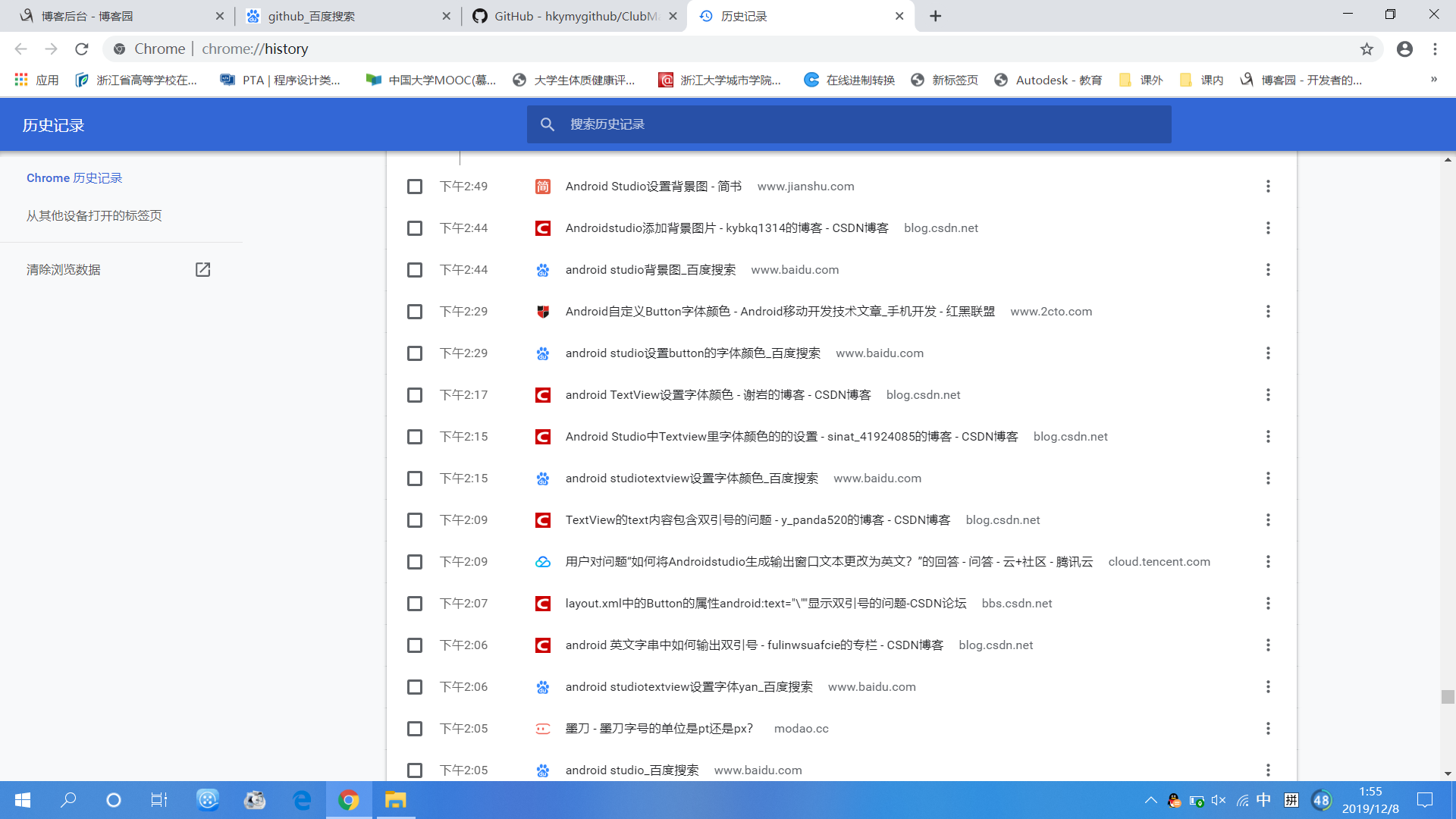Open File Explorer from taskbar
Viewport: 1456px width, 819px height.
coord(395,800)
